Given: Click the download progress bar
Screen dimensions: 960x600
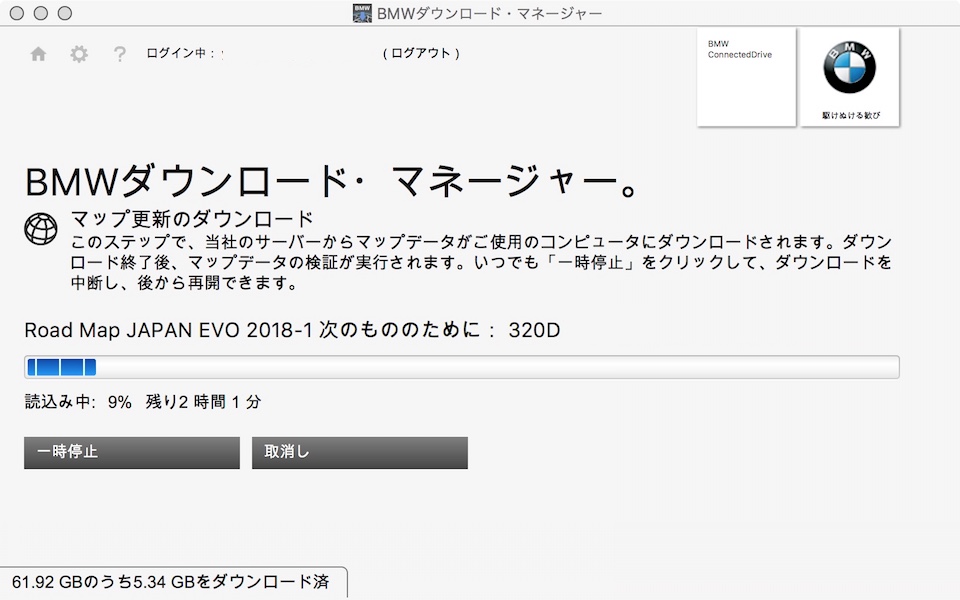Looking at the screenshot, I should (462, 367).
